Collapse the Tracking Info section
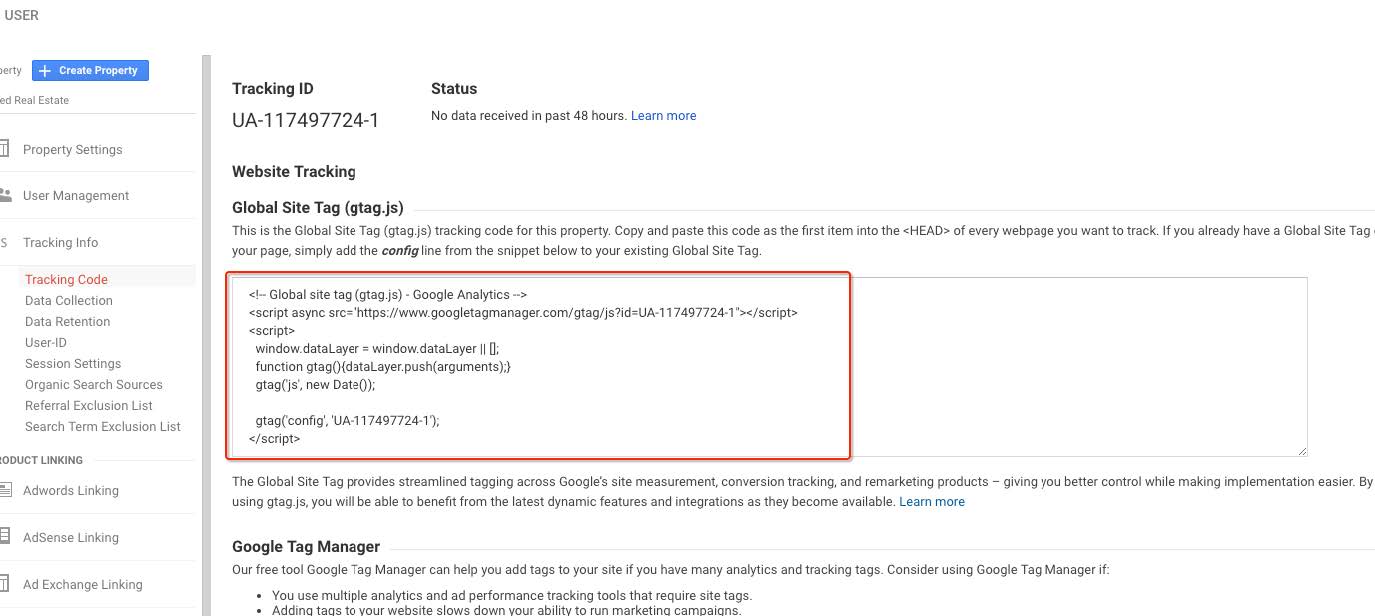The image size is (1375, 616). tap(60, 242)
